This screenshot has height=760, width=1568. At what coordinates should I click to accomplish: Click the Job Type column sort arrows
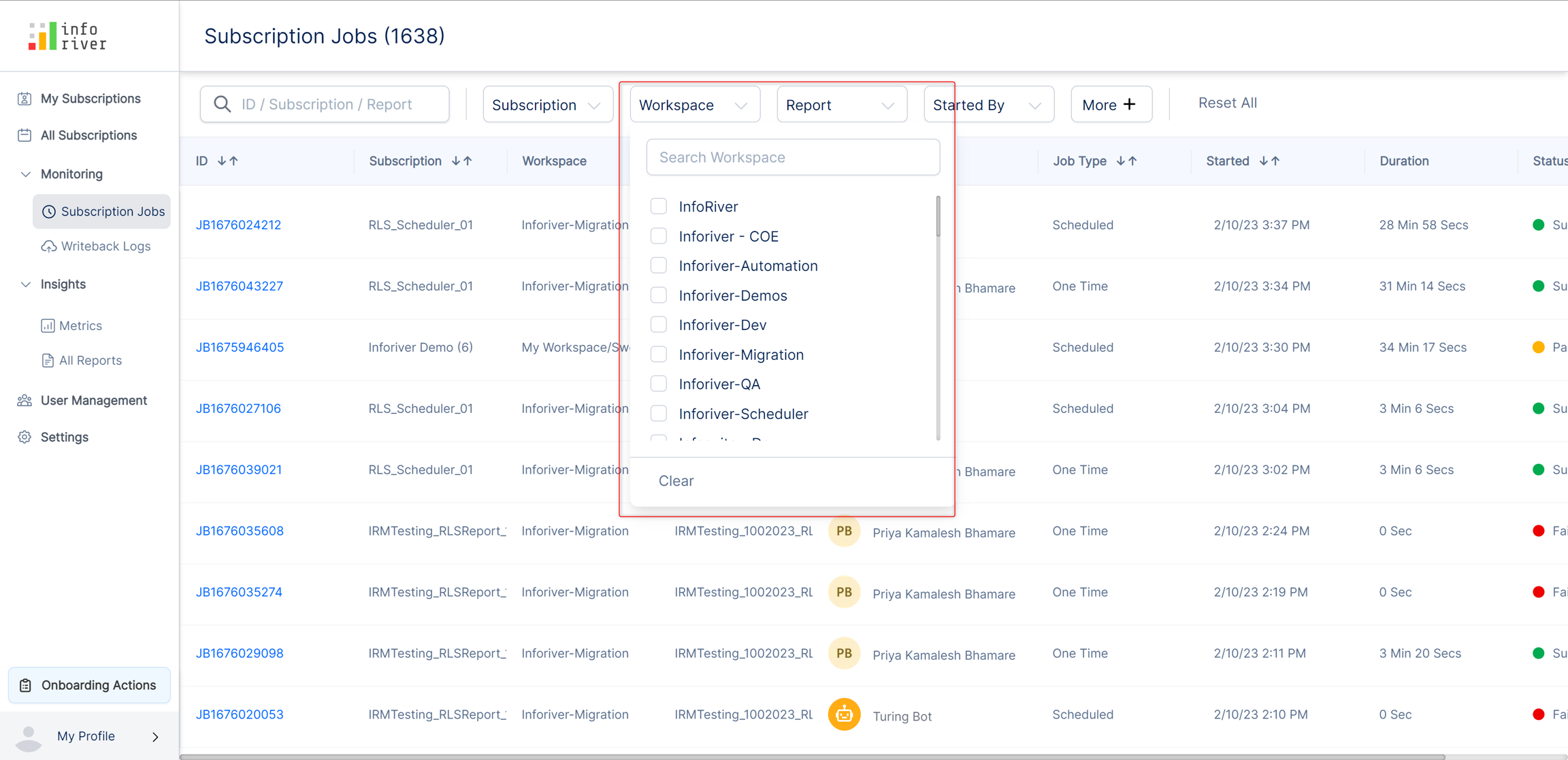(1127, 161)
